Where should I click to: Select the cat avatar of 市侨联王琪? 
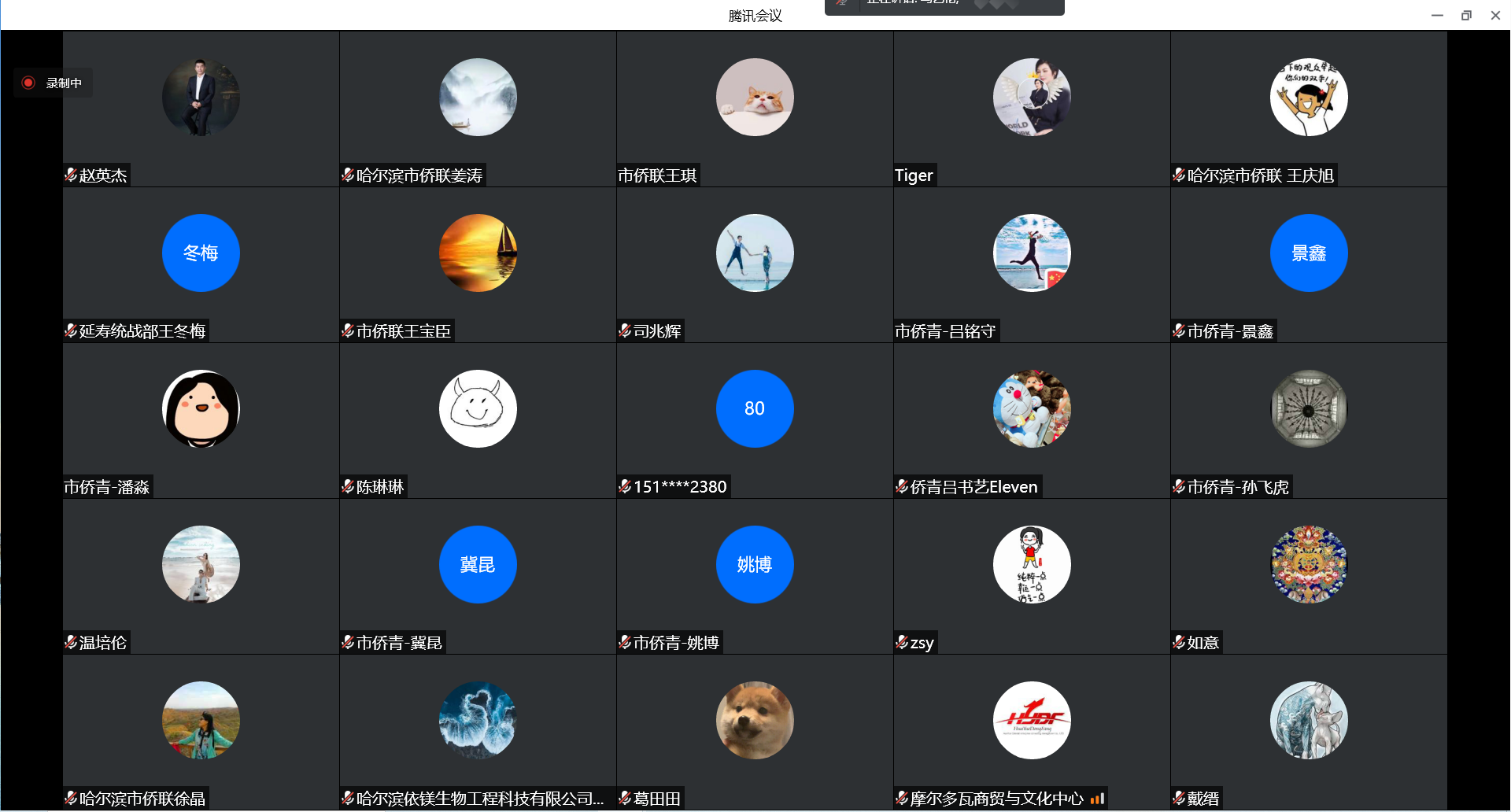pos(755,97)
